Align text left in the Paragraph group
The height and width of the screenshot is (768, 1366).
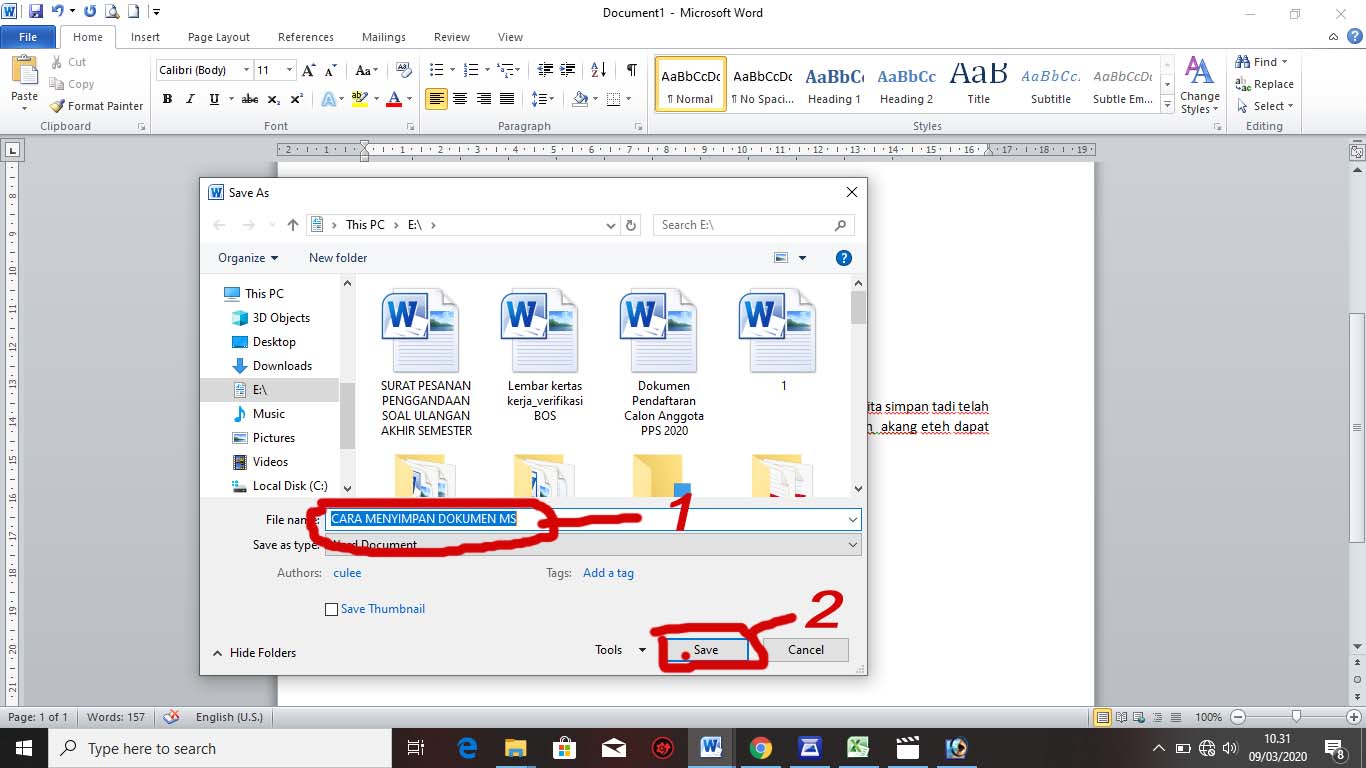(436, 99)
